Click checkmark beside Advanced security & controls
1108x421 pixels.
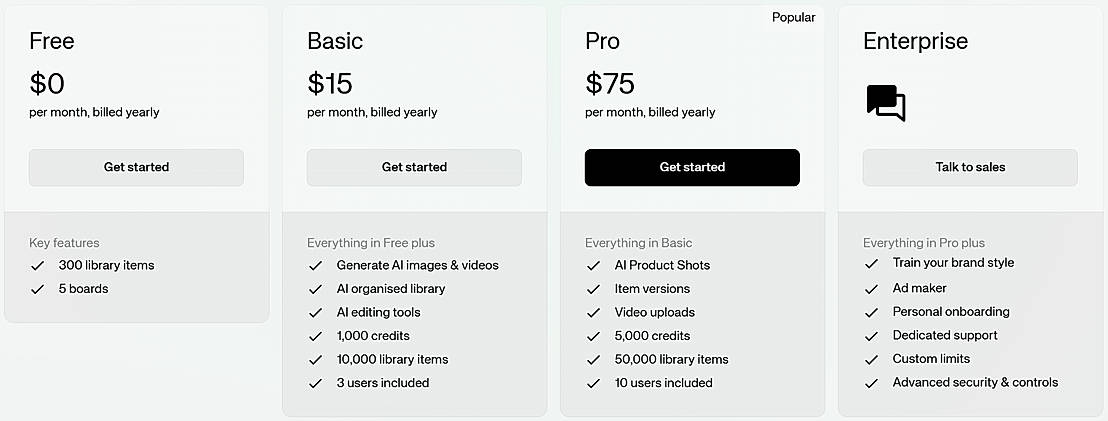coord(871,383)
